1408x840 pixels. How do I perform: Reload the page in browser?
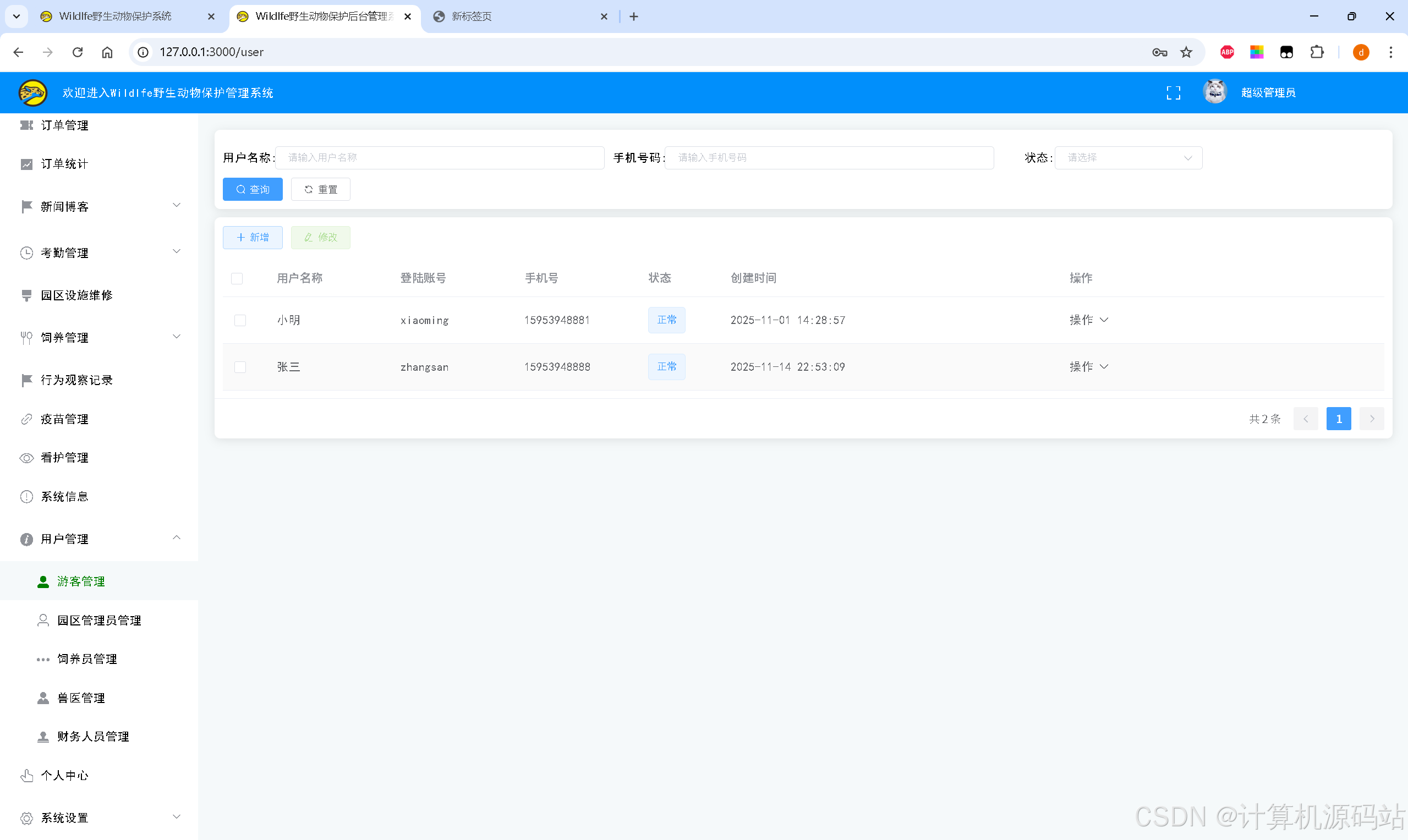point(78,52)
